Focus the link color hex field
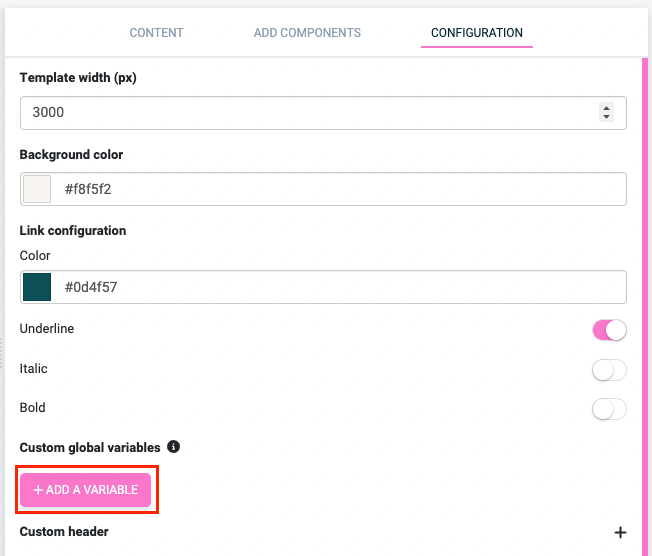652x556 pixels. (x=330, y=287)
